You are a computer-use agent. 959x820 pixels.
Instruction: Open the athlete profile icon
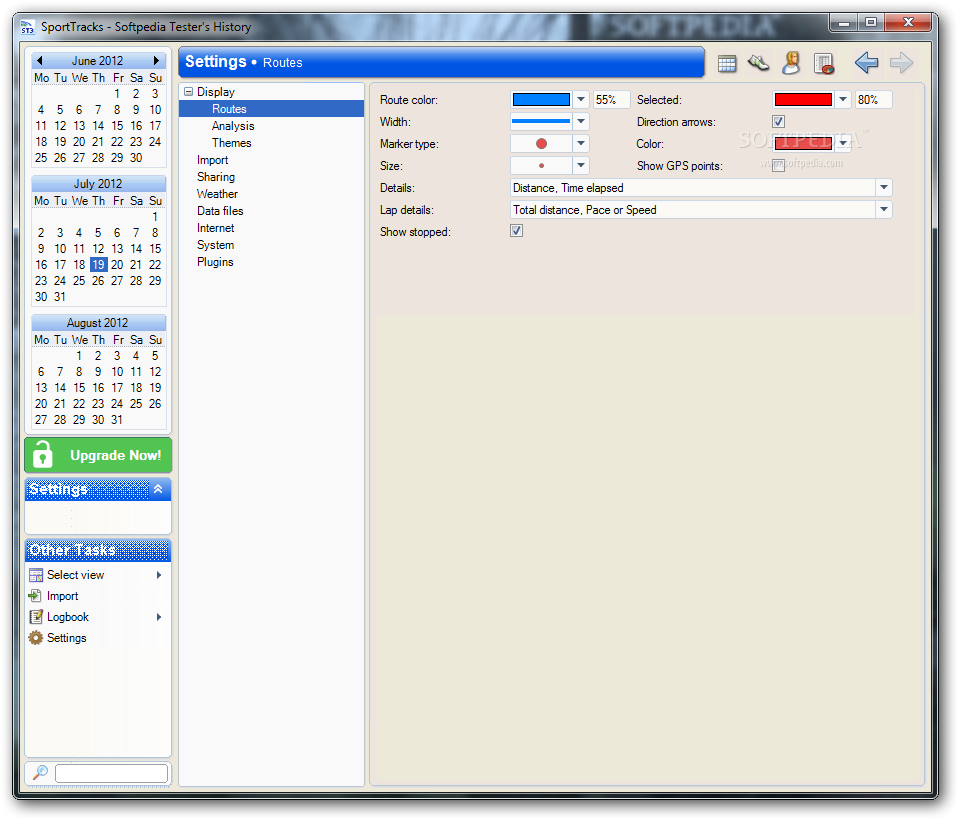pos(791,63)
